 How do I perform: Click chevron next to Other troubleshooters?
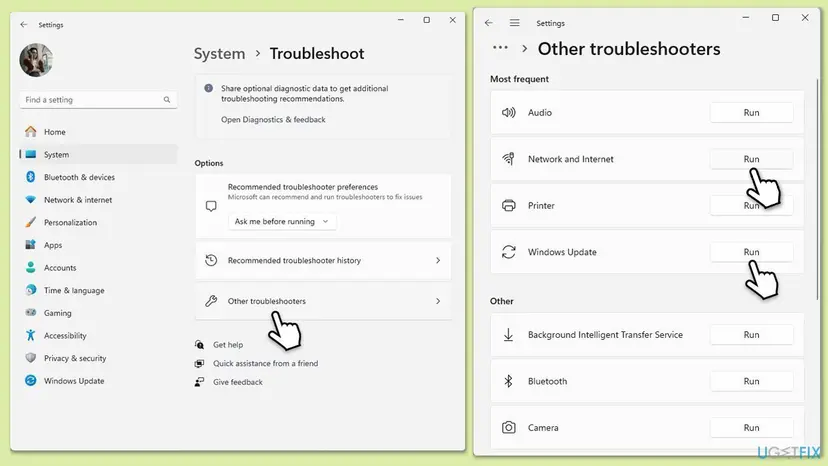[438, 301]
